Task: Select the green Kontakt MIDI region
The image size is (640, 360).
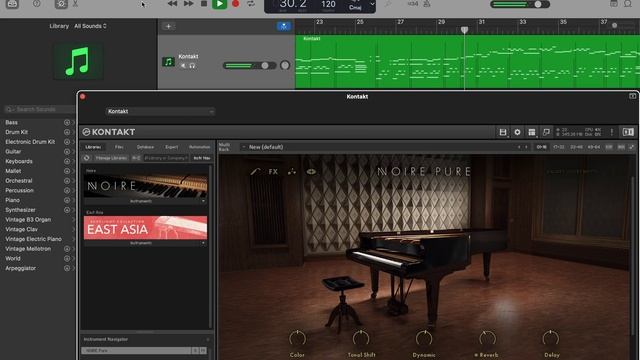Action: (467, 62)
